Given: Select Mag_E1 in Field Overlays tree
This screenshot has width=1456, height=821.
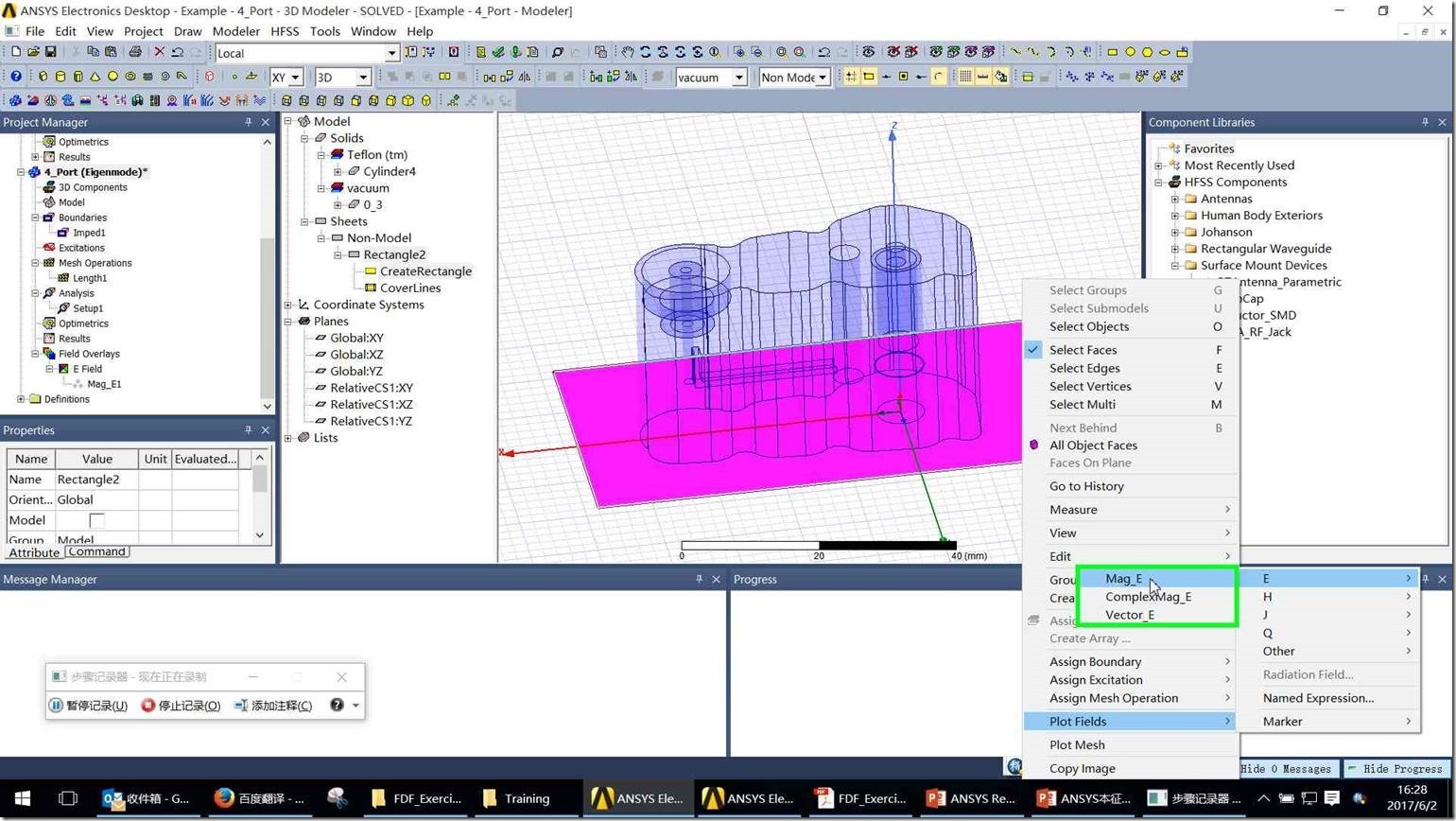Looking at the screenshot, I should pyautogui.click(x=104, y=384).
